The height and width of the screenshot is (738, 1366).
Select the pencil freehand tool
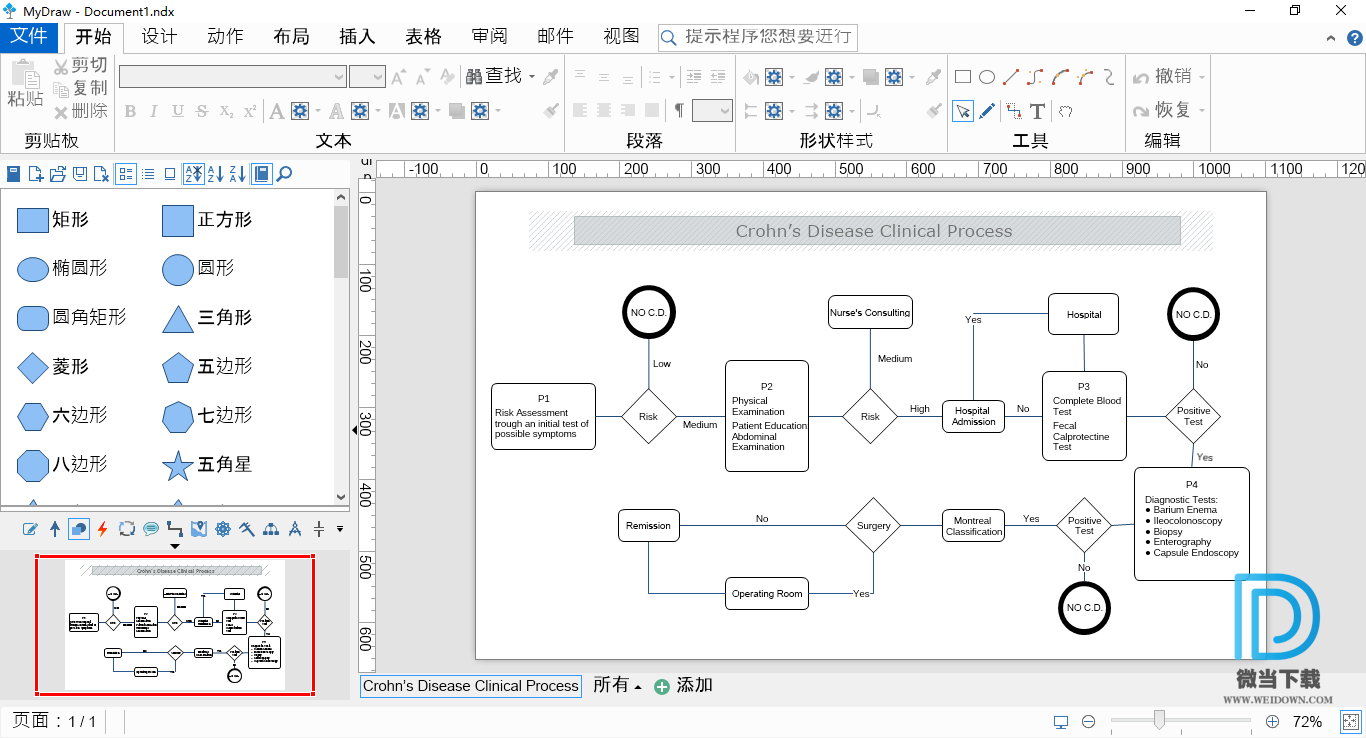987,111
